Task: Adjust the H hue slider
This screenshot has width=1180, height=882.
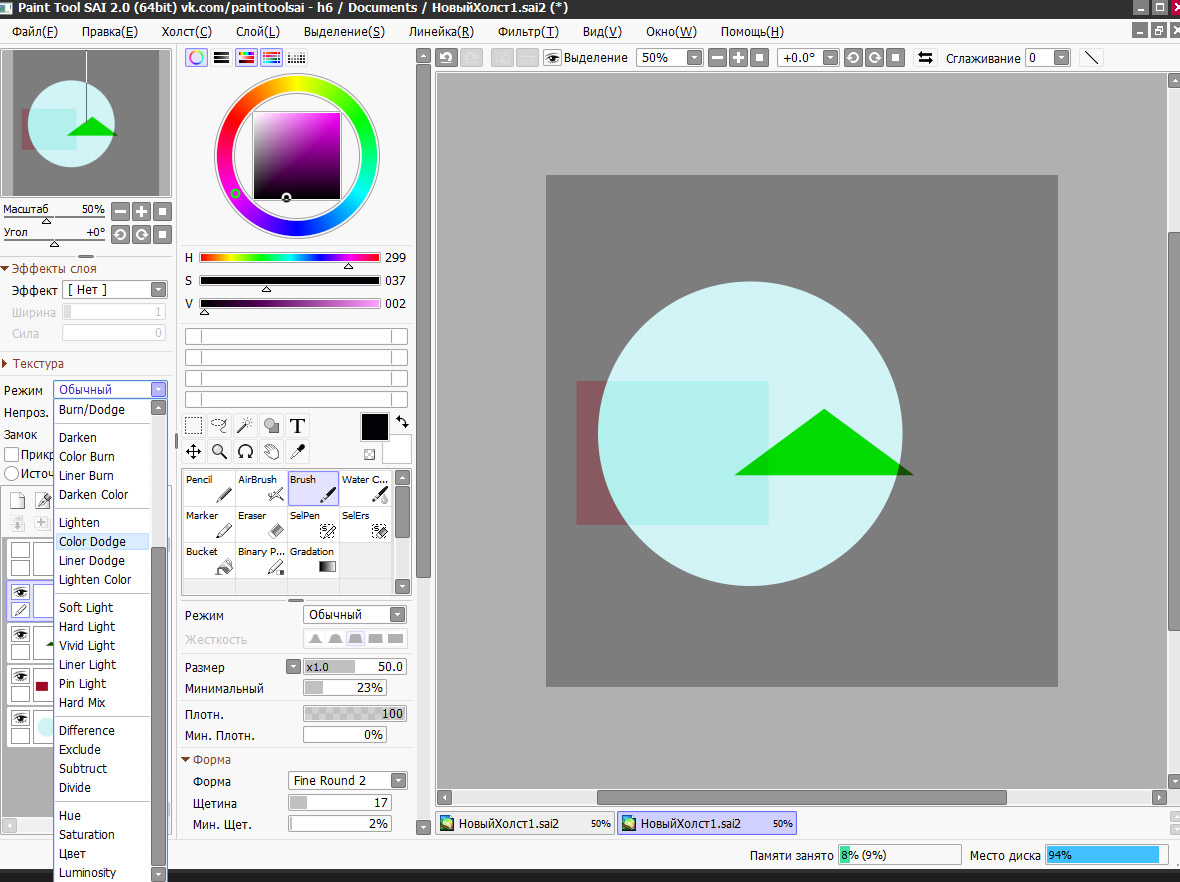Action: click(290, 258)
